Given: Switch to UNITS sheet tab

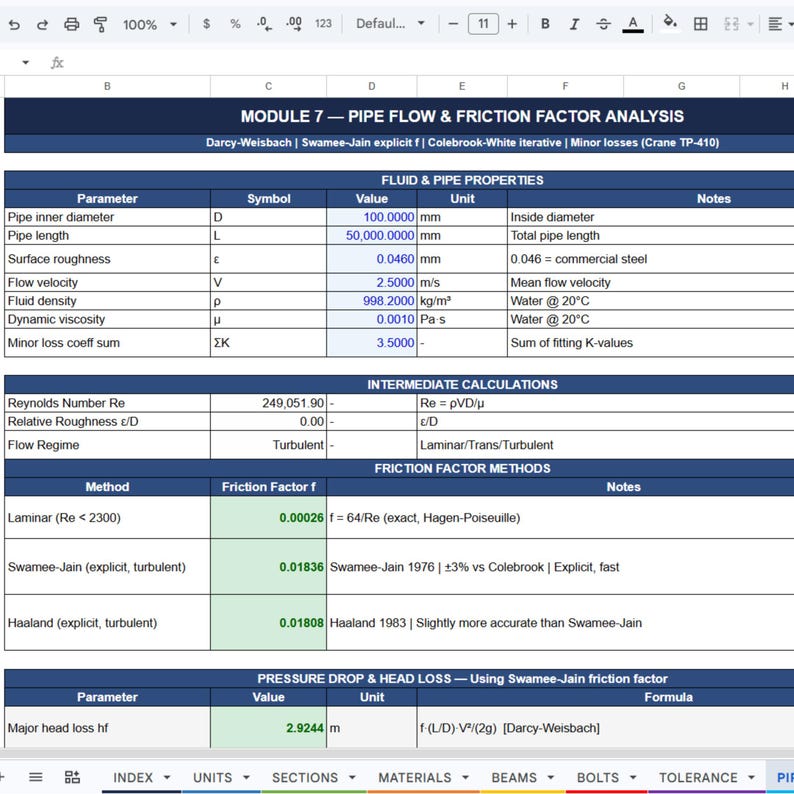Looking at the screenshot, I should pyautogui.click(x=212, y=777).
